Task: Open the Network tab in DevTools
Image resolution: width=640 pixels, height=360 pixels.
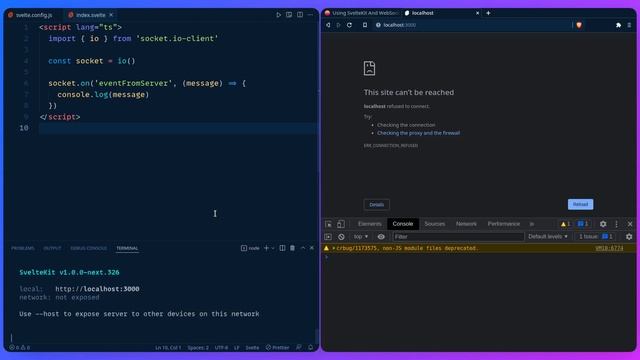Action: click(x=466, y=224)
